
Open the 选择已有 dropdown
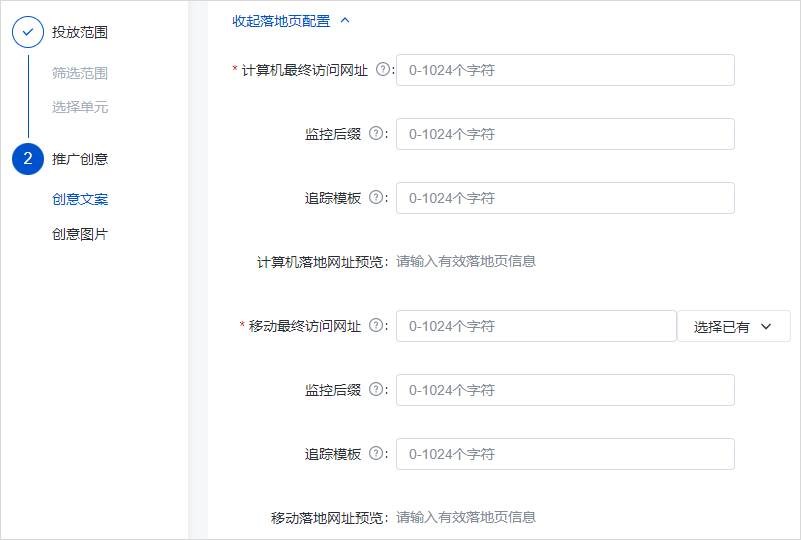[733, 326]
